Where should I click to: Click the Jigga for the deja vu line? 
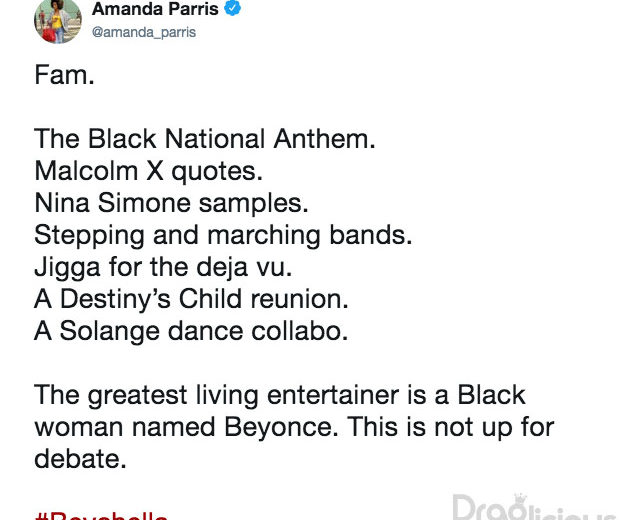pyautogui.click(x=163, y=267)
